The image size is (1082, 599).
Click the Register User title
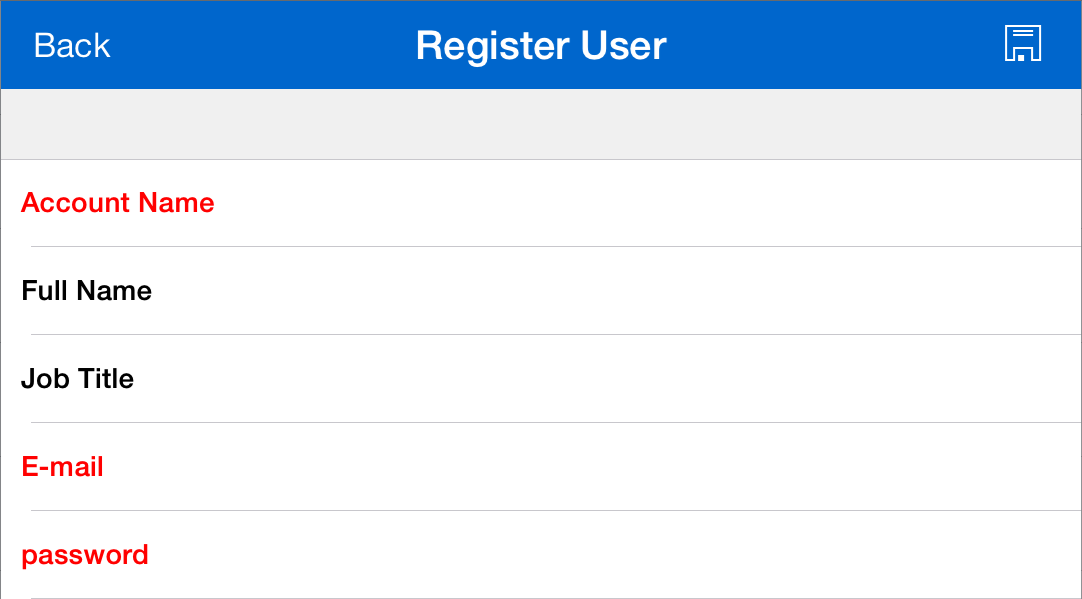coord(541,45)
